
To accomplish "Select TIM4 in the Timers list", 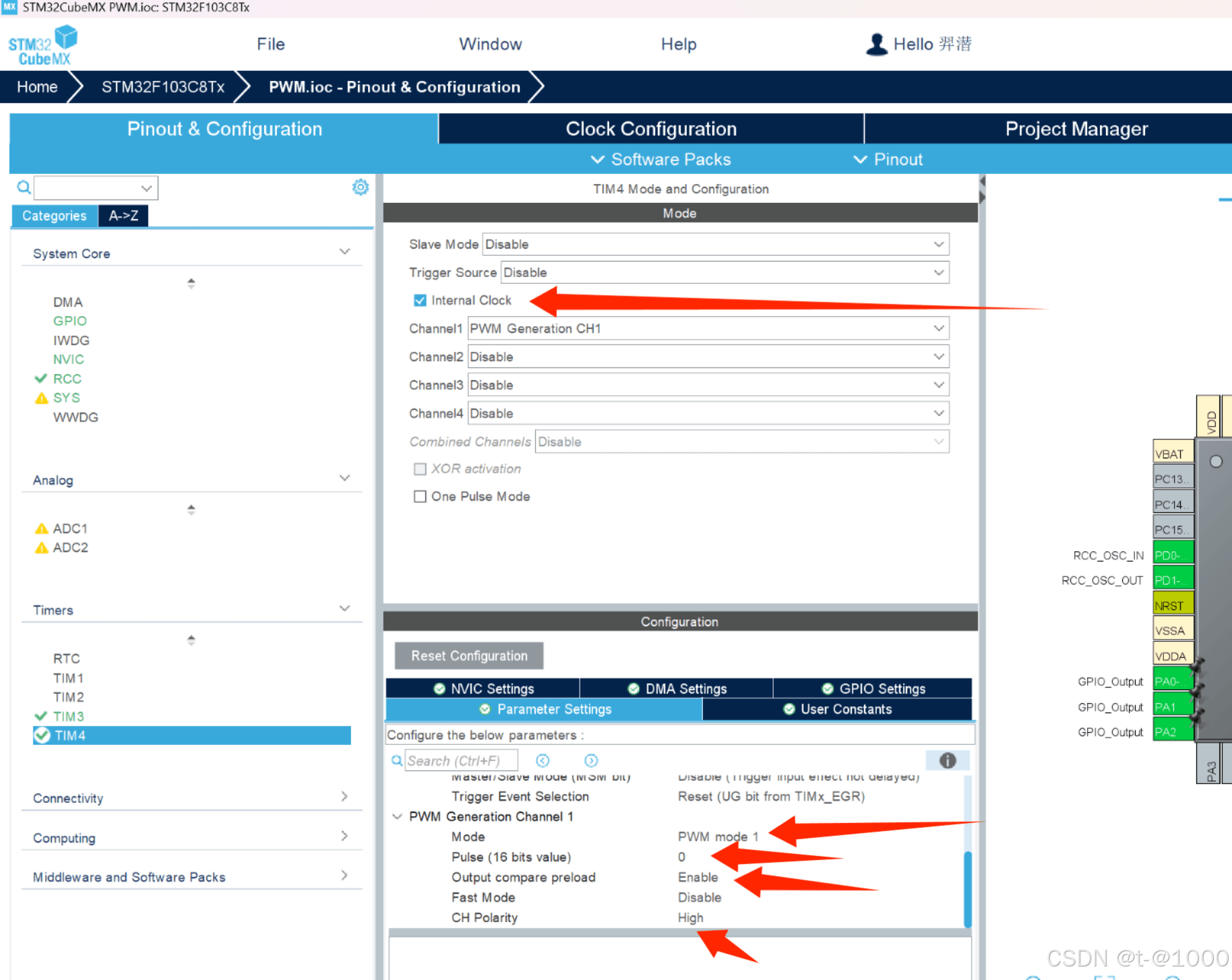I will click(192, 735).
